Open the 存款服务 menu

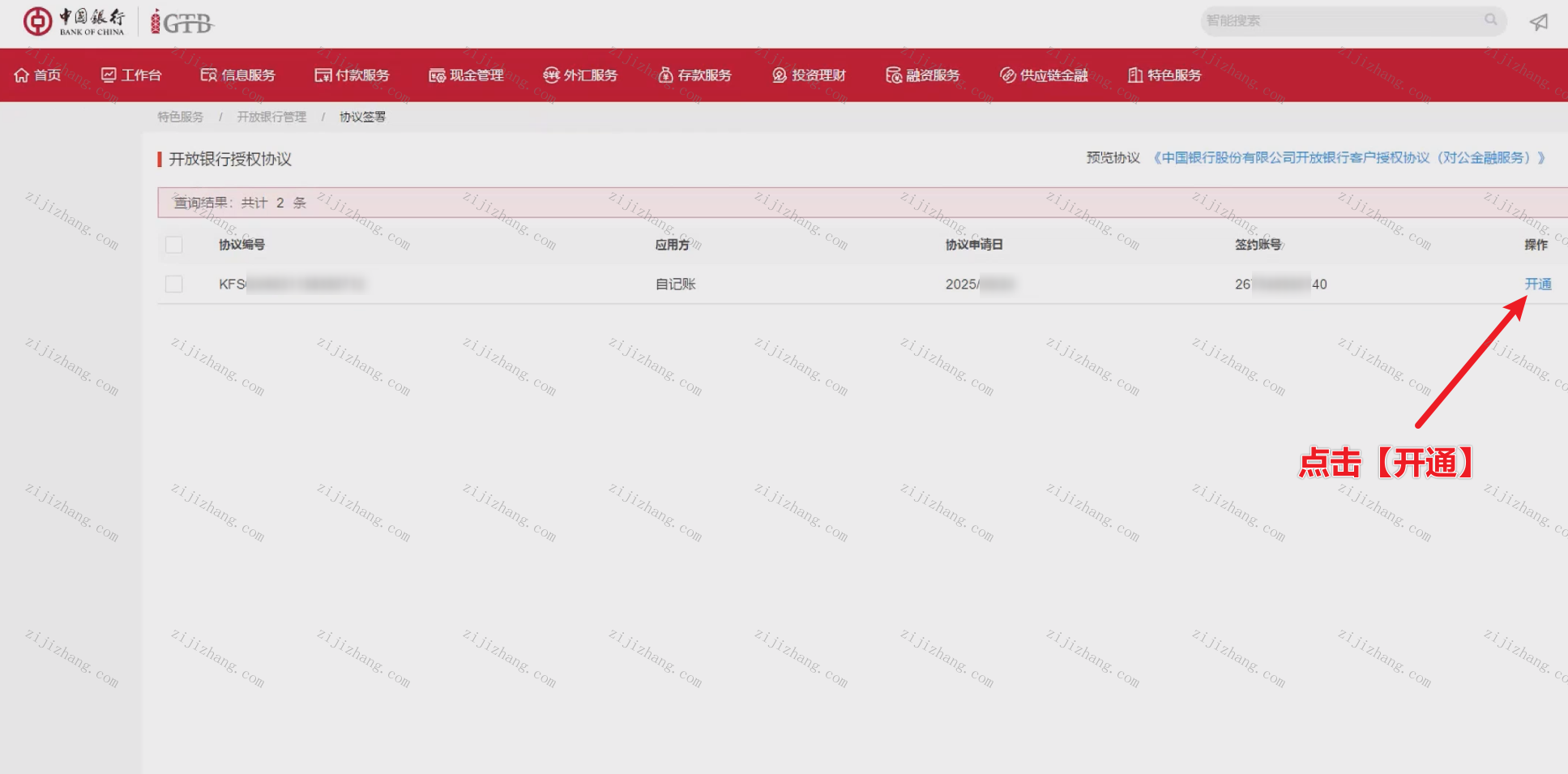[x=695, y=75]
